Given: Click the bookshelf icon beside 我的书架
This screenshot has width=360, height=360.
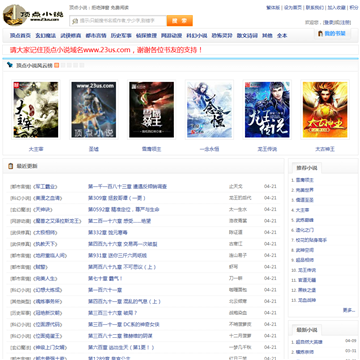Looking at the screenshot, I should click(320, 34).
